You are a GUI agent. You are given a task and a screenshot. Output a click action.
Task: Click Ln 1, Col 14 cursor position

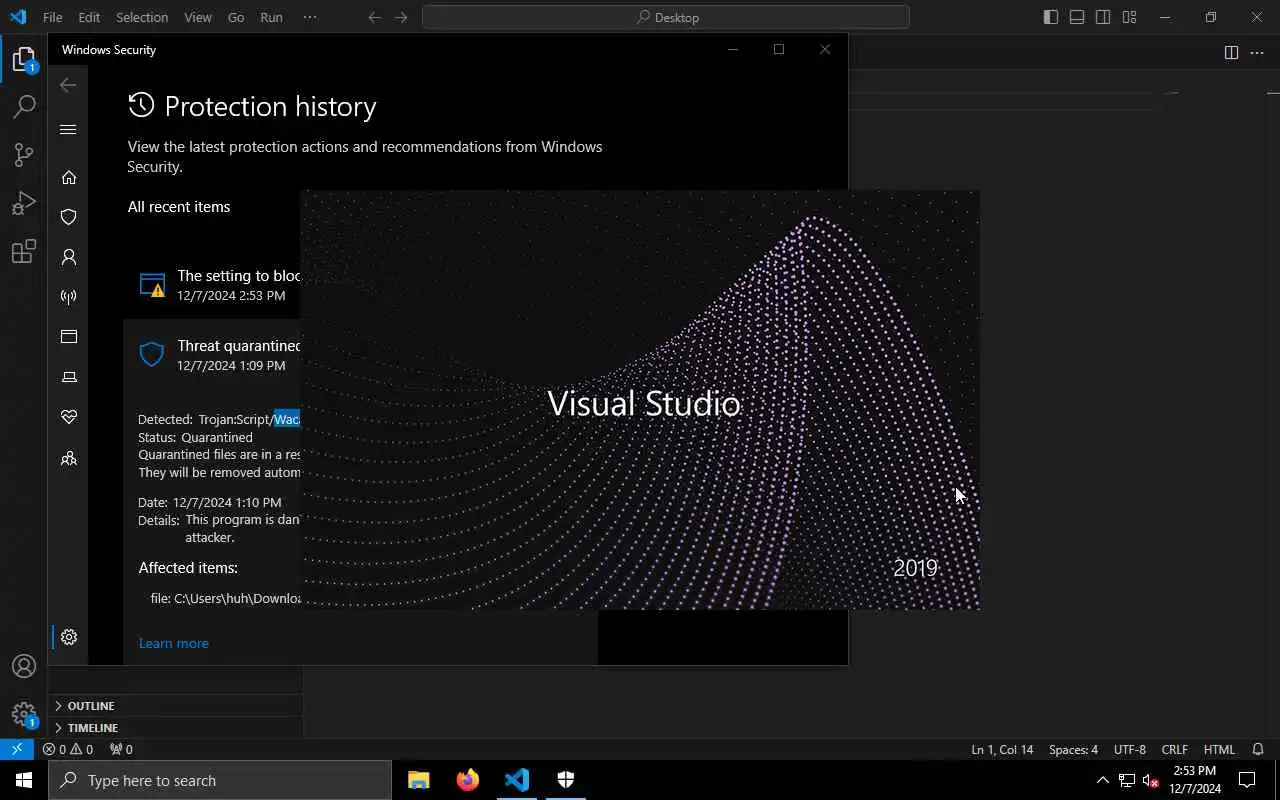click(x=1002, y=749)
